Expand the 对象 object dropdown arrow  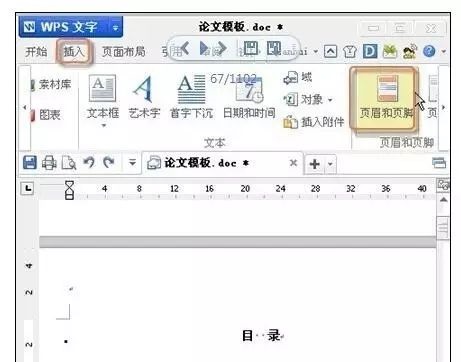330,100
